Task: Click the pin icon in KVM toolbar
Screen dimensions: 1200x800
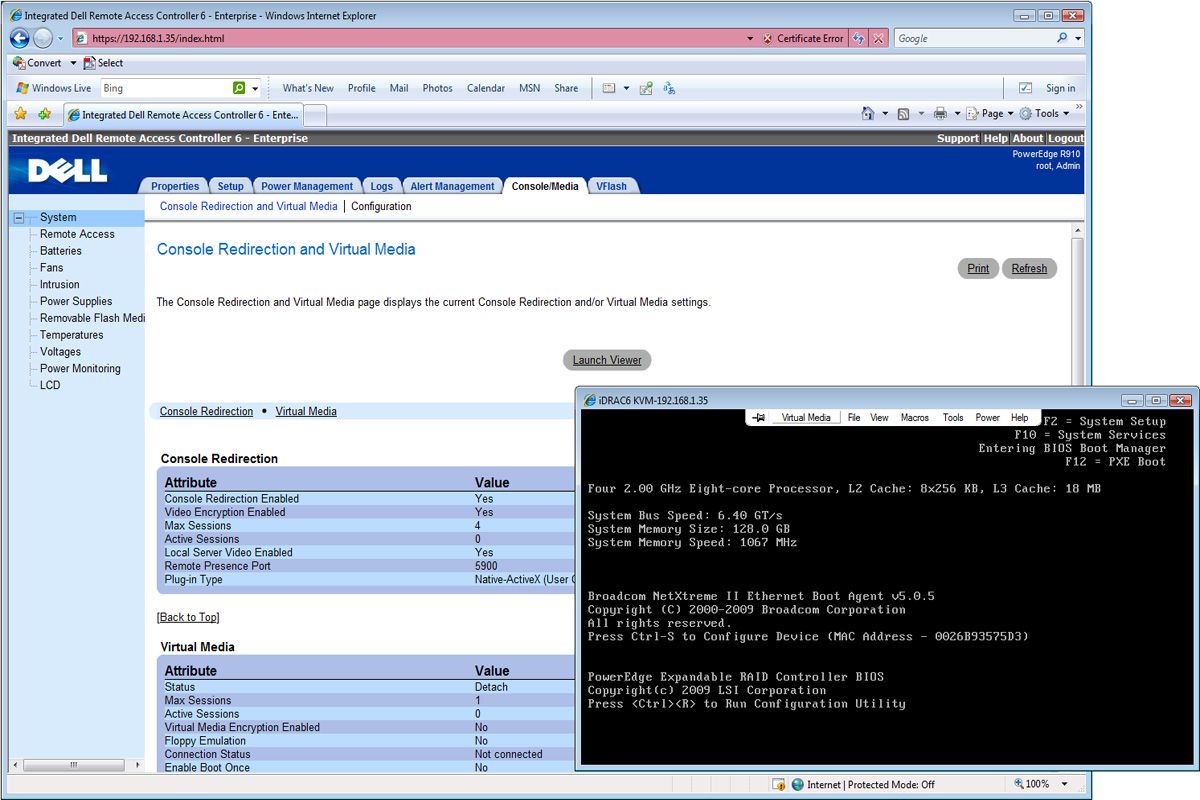Action: point(759,418)
